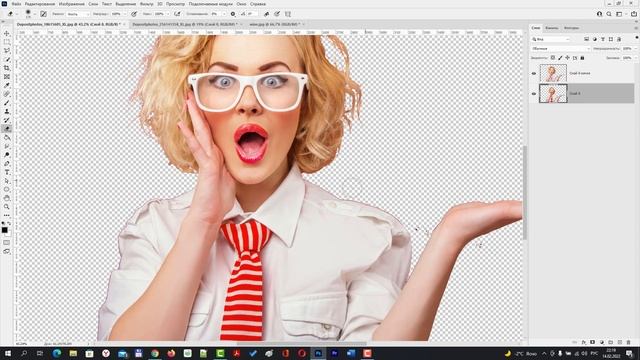Select the Lasso tool
The image size is (640, 360).
[7, 51]
